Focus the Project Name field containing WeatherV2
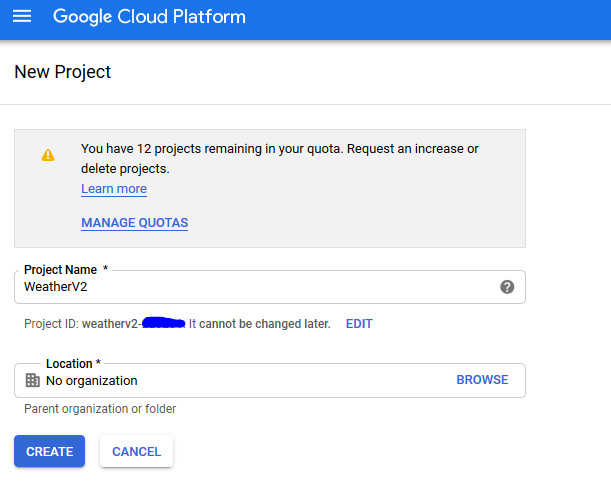 (250, 287)
